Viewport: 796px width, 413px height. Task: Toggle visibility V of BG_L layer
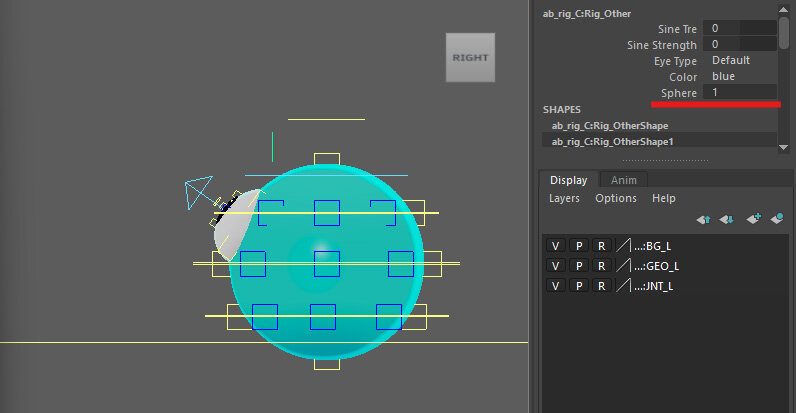(x=556, y=245)
